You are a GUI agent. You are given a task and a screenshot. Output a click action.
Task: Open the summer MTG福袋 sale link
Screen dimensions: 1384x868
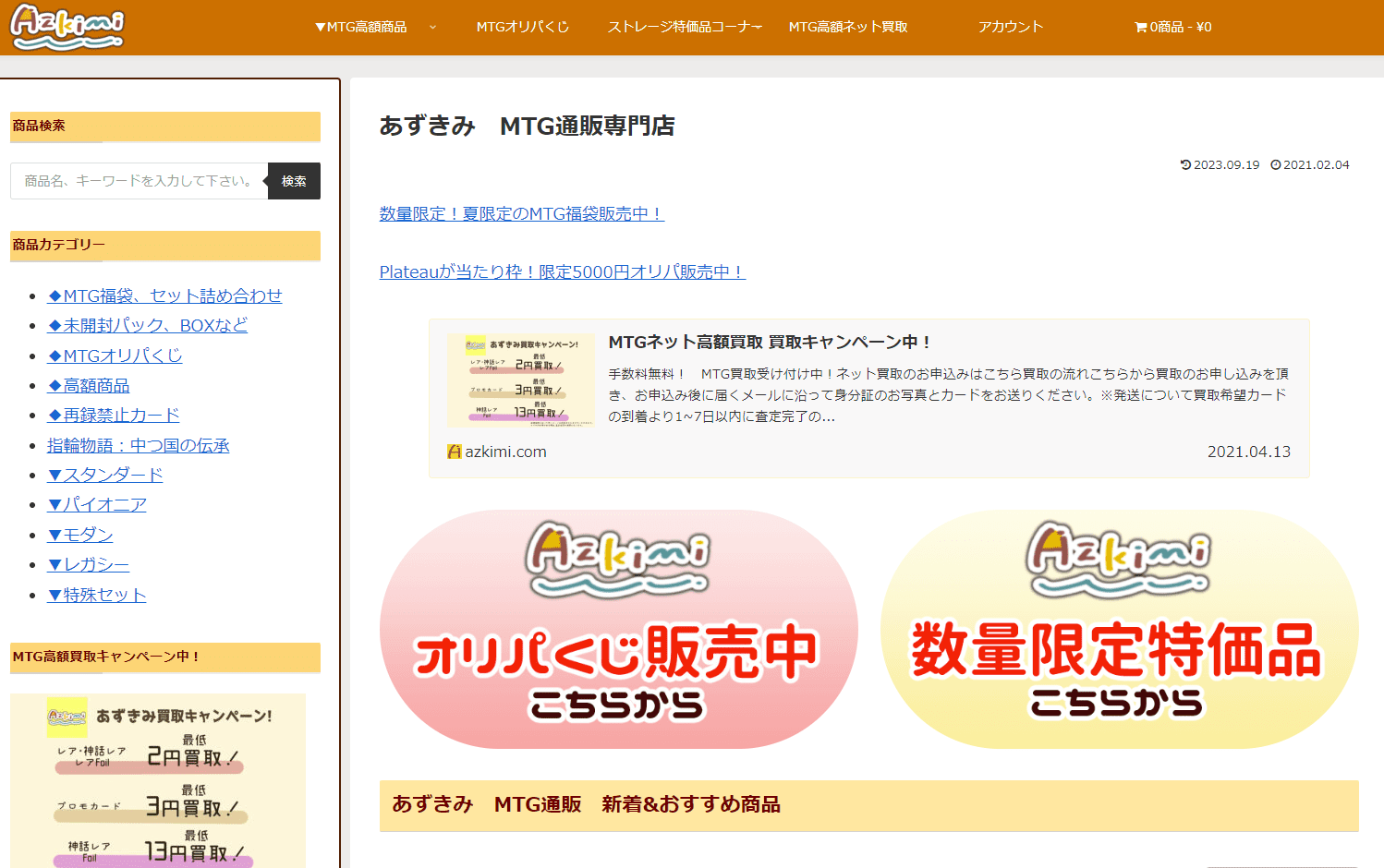[x=520, y=212]
